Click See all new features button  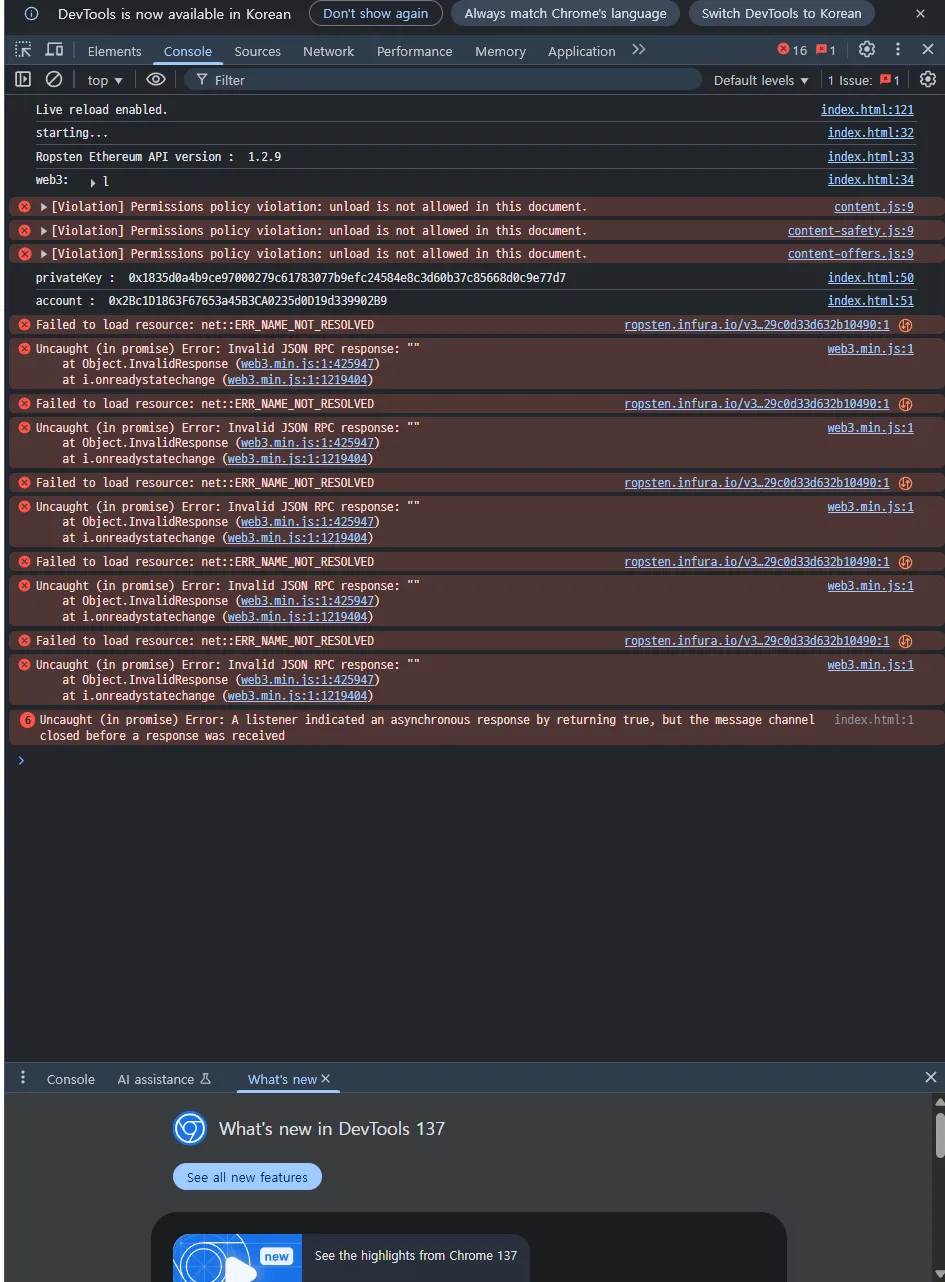tap(247, 1177)
